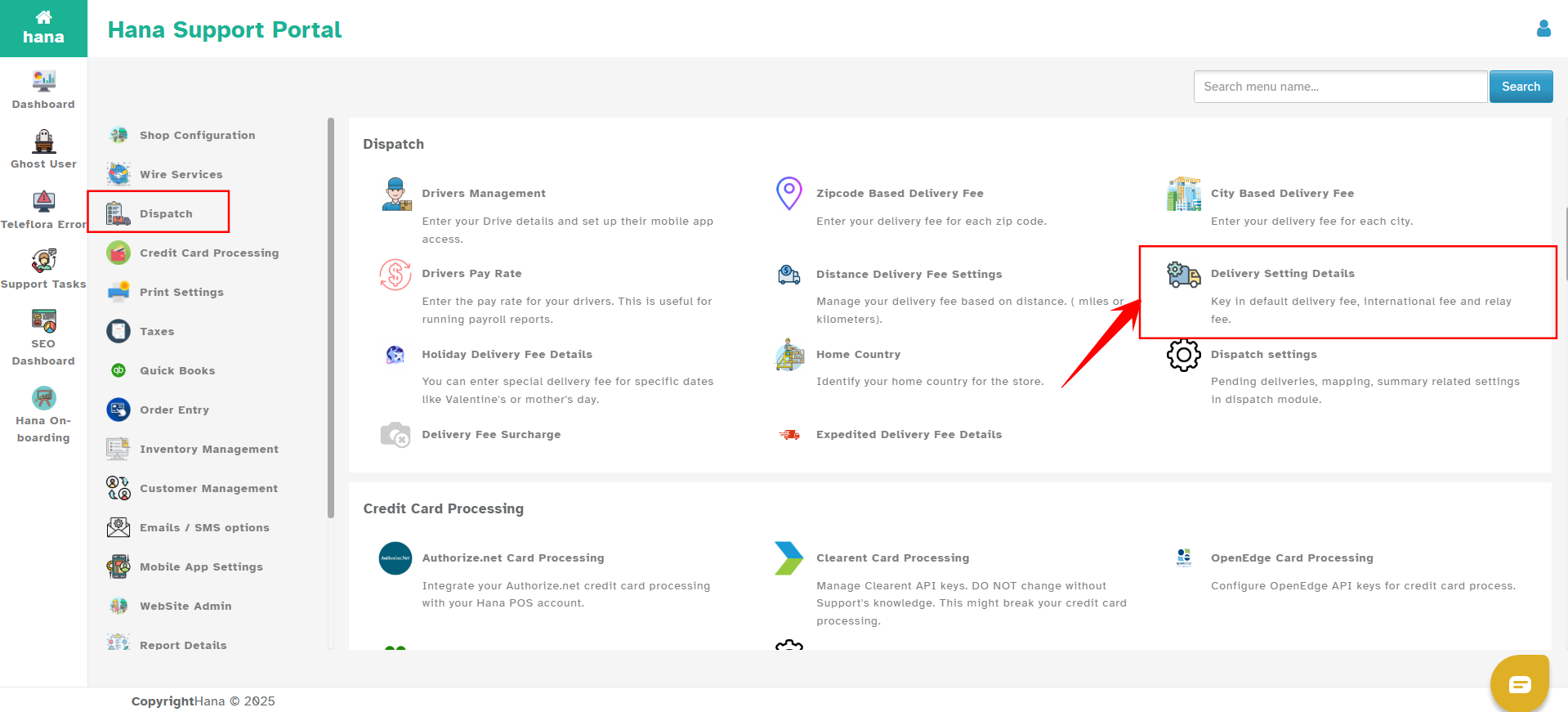Open the OpenEdge Card Processing link

tap(1292, 558)
